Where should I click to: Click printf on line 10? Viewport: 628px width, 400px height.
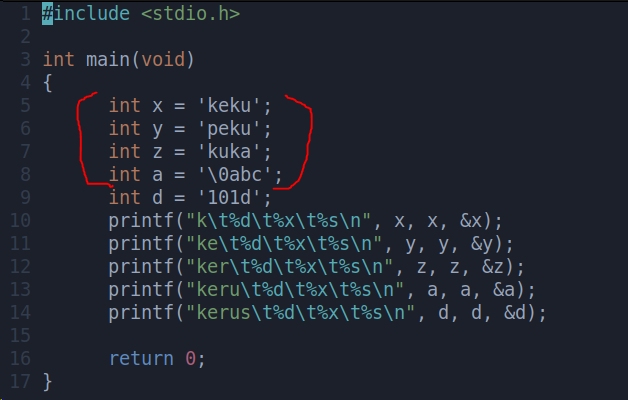(141, 221)
